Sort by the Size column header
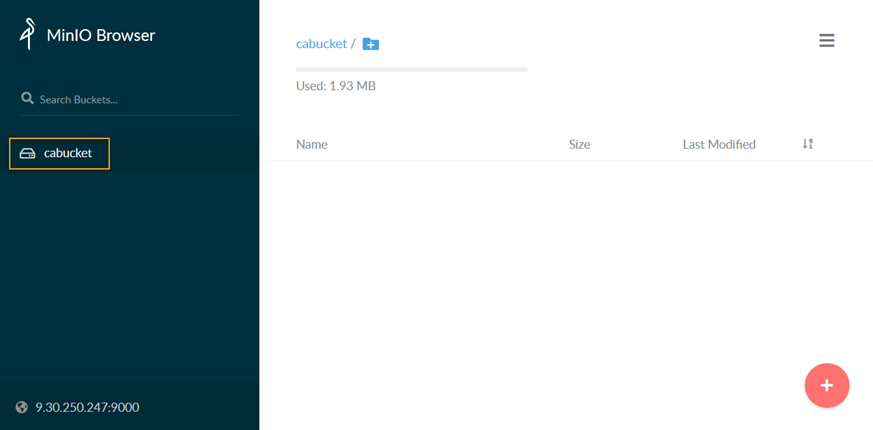 (x=580, y=144)
